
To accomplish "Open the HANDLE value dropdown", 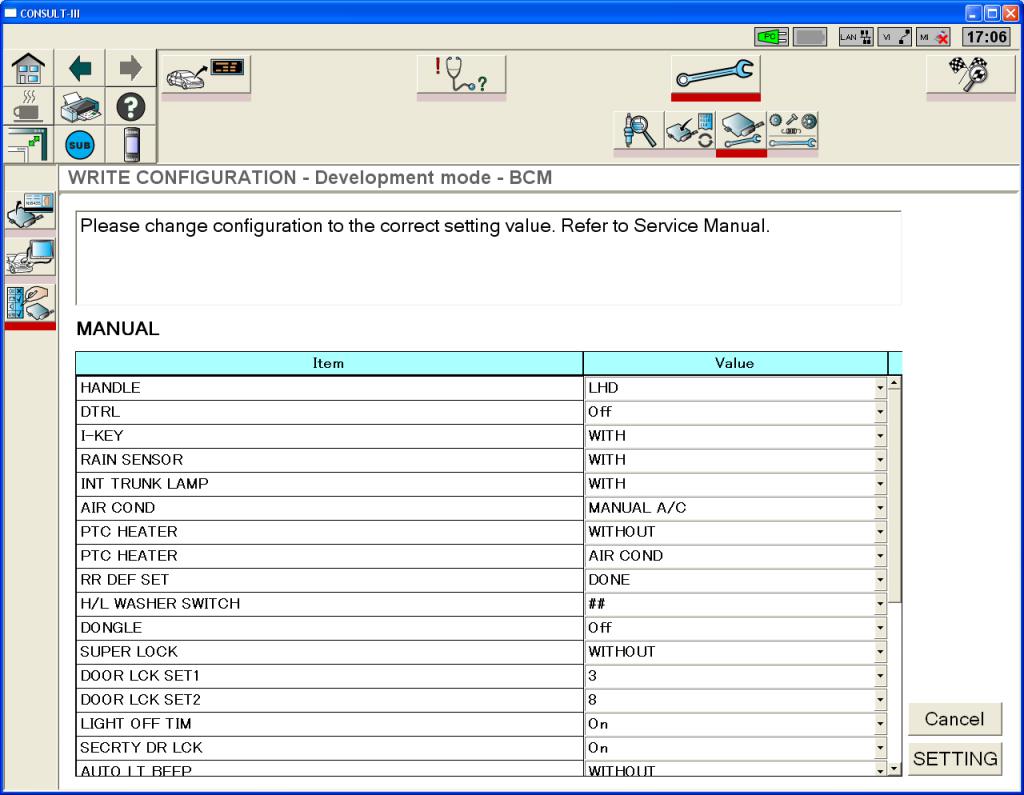I will (x=880, y=388).
